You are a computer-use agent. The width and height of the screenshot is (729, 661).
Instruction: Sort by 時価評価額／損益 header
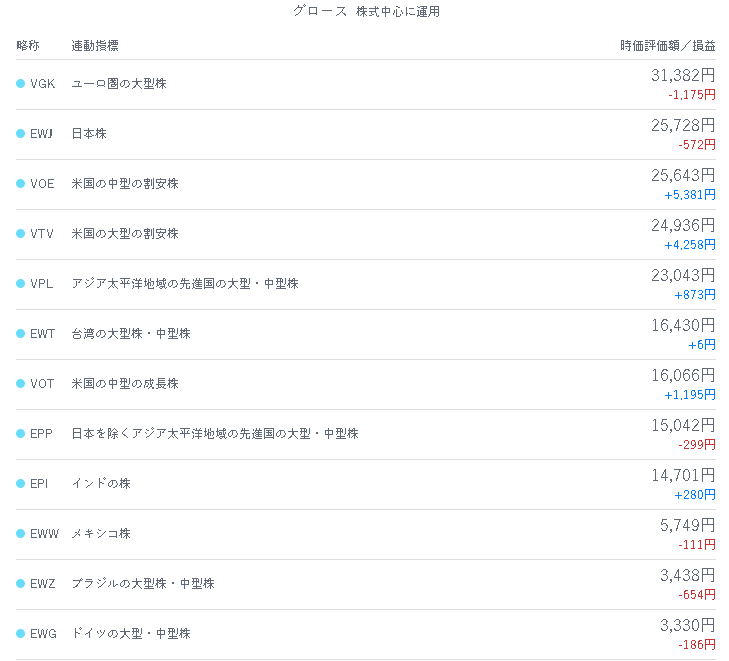668,46
